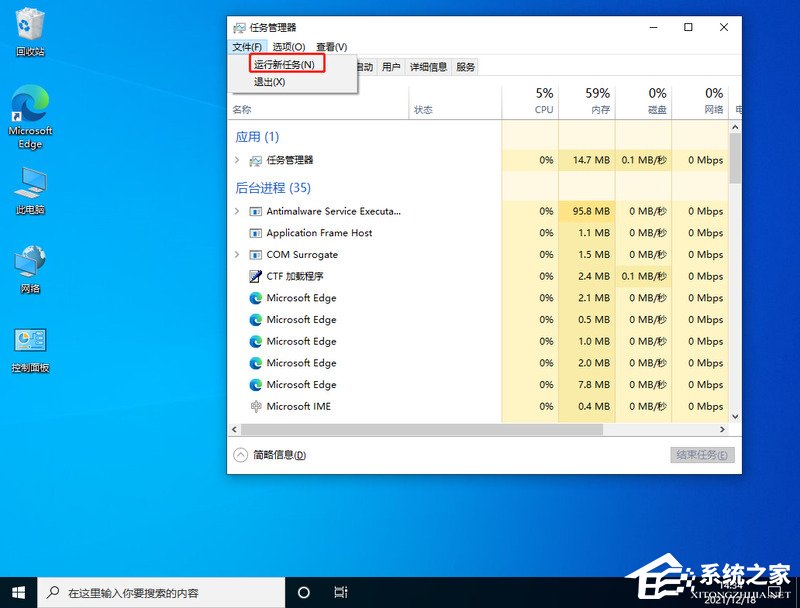Click the taskbar search input field
Screen dimensions: 800x608
coord(150,592)
